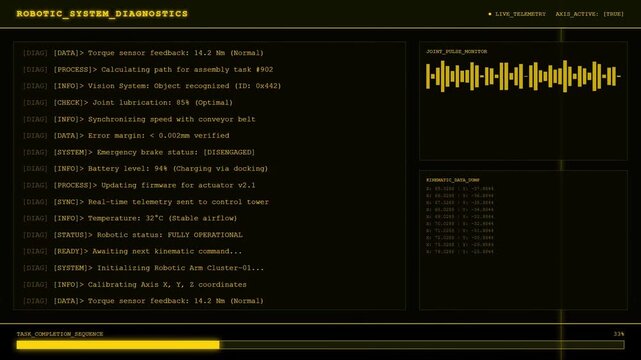Click the AXIS_ACTIVE: [TRUE] indicator

pos(589,14)
